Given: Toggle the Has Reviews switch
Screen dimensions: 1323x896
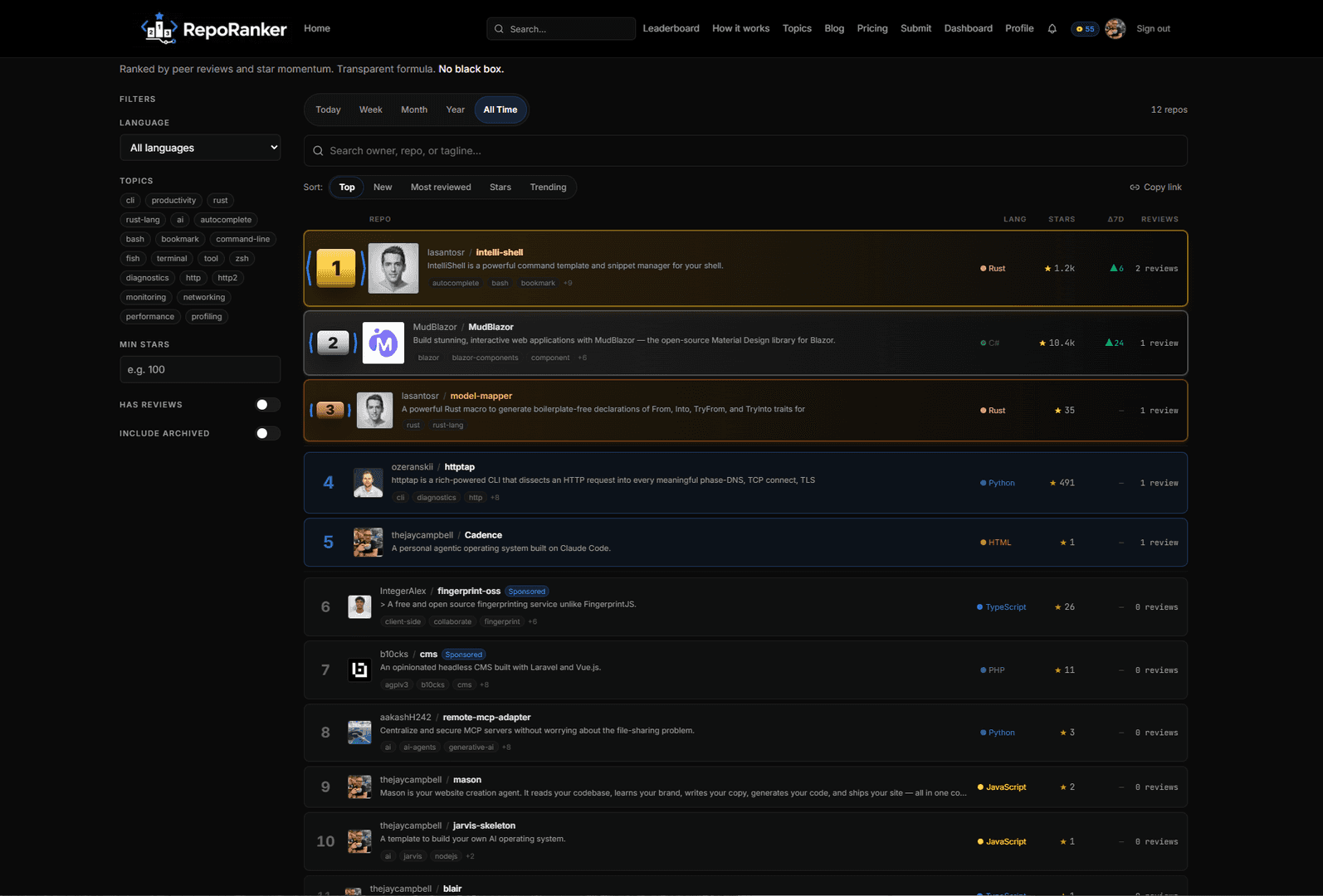Looking at the screenshot, I should click(267, 405).
